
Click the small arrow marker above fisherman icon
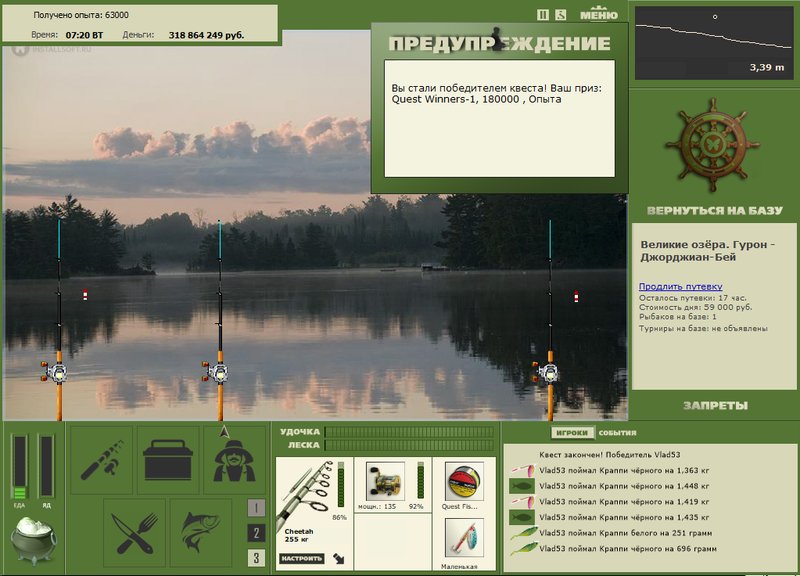(x=224, y=432)
